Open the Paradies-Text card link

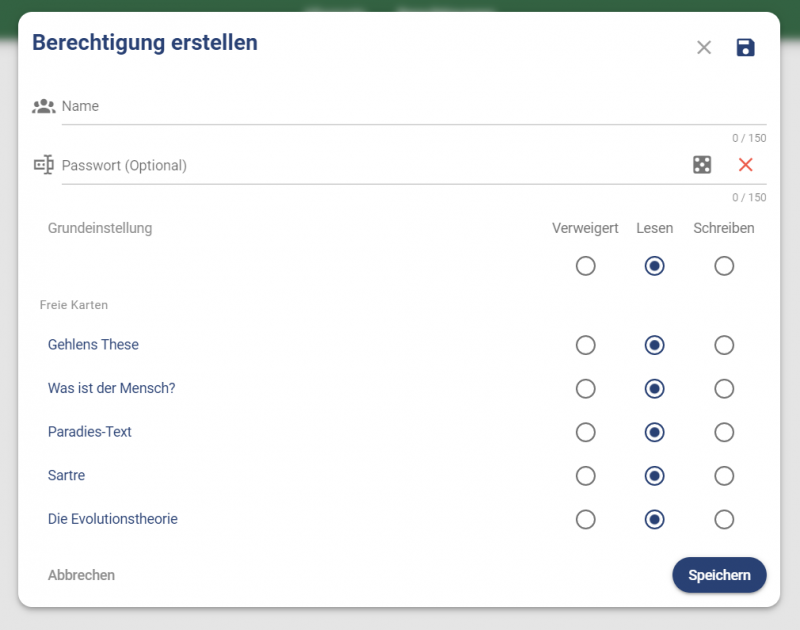[x=90, y=432]
